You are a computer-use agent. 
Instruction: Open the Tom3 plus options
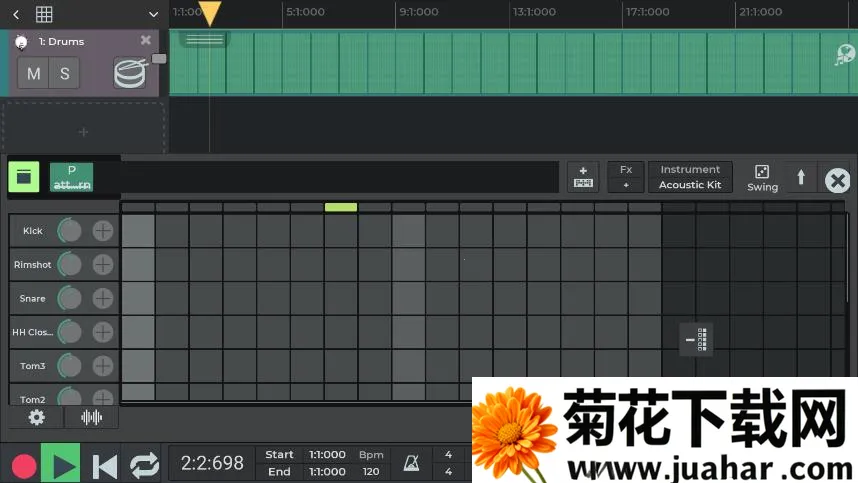[x=102, y=366]
